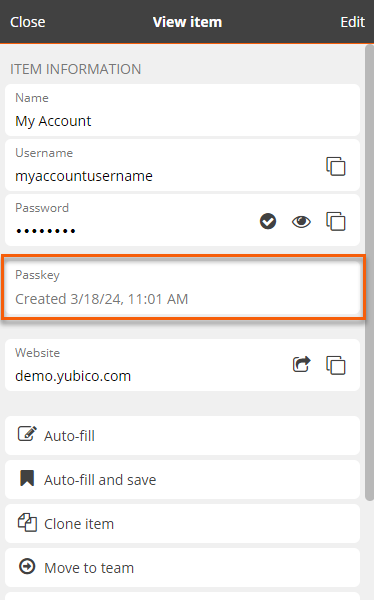Launch the website with the arrow icon

coord(302,364)
